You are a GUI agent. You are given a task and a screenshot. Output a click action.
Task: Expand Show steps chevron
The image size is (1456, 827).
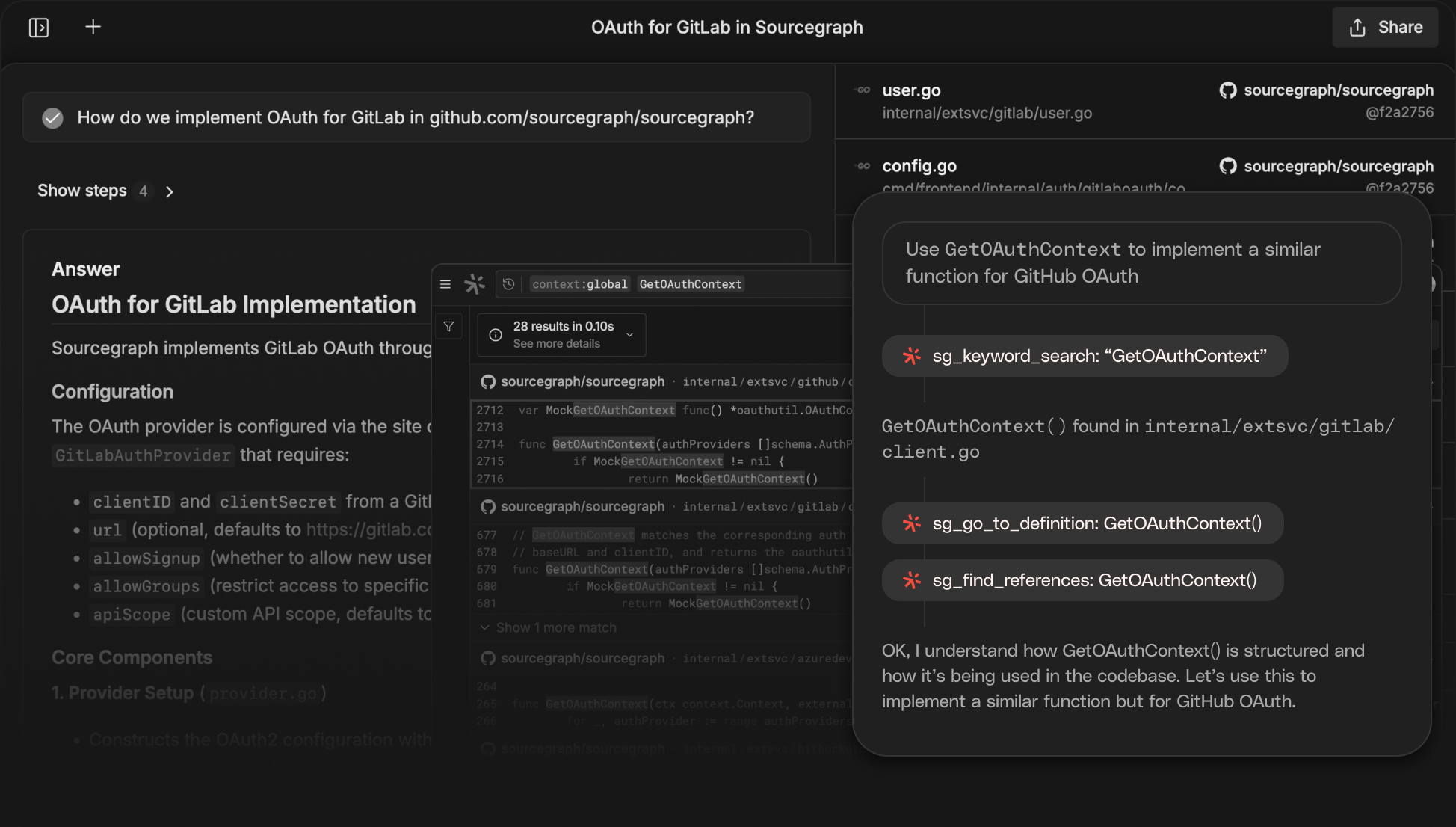(x=170, y=192)
